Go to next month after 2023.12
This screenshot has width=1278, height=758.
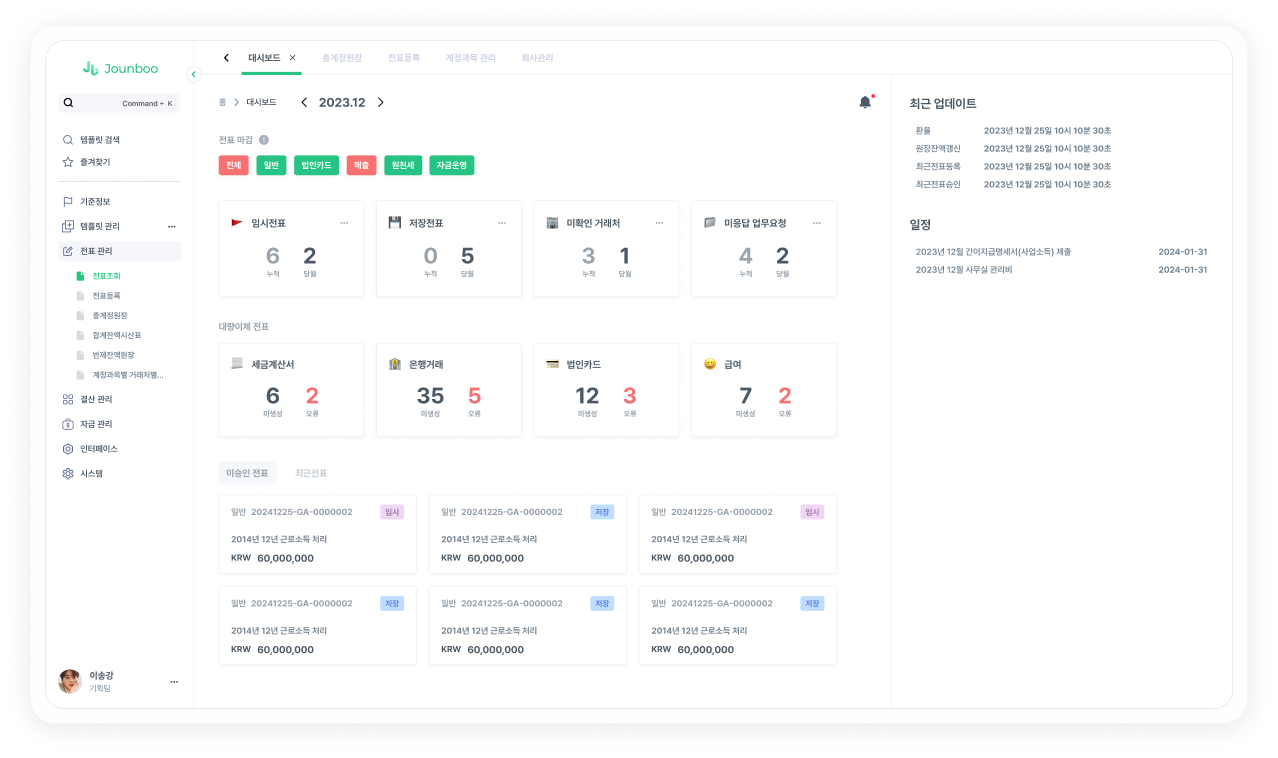[380, 102]
